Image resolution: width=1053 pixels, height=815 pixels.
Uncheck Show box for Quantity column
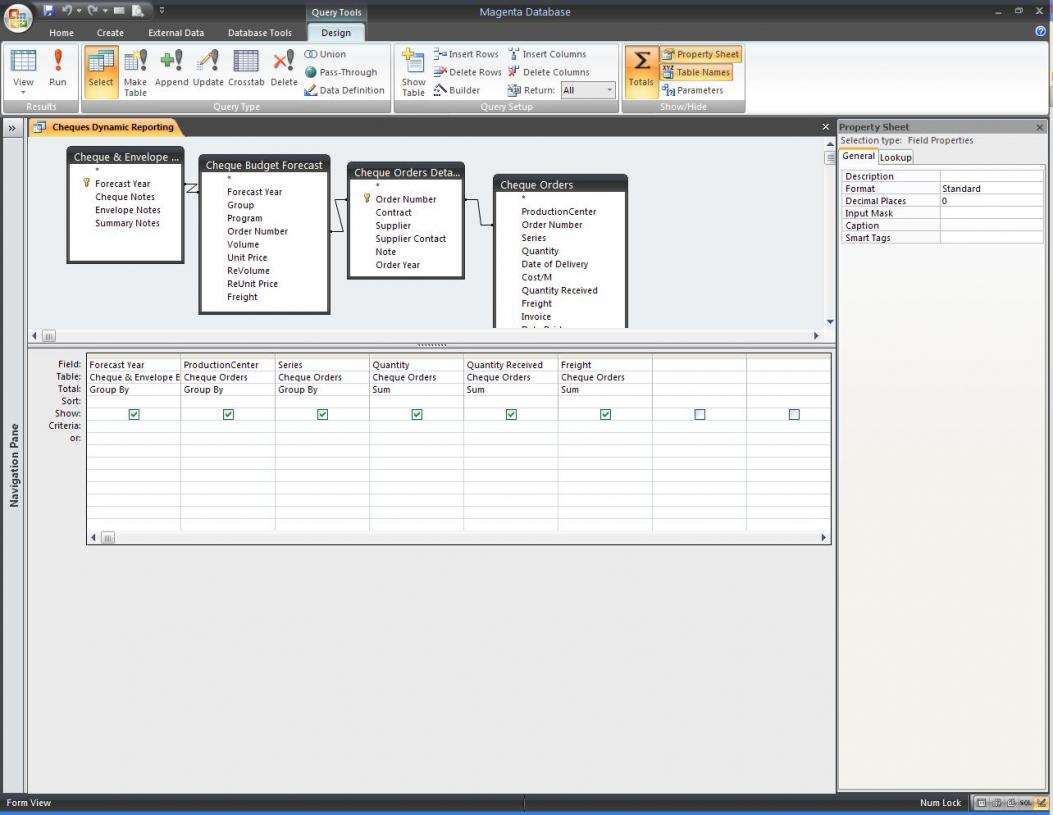click(x=417, y=414)
